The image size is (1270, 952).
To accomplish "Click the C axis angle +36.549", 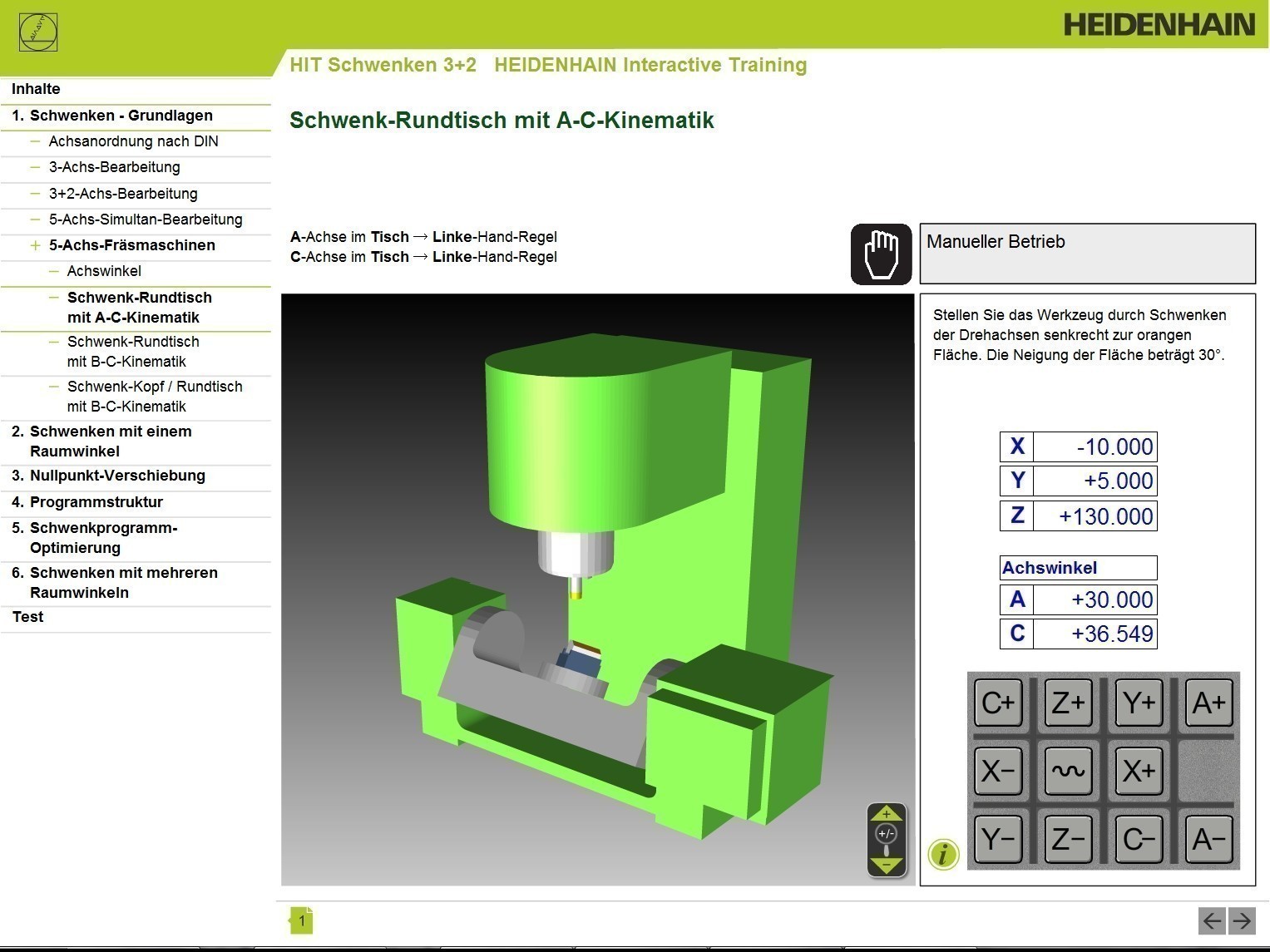I will coord(1095,634).
